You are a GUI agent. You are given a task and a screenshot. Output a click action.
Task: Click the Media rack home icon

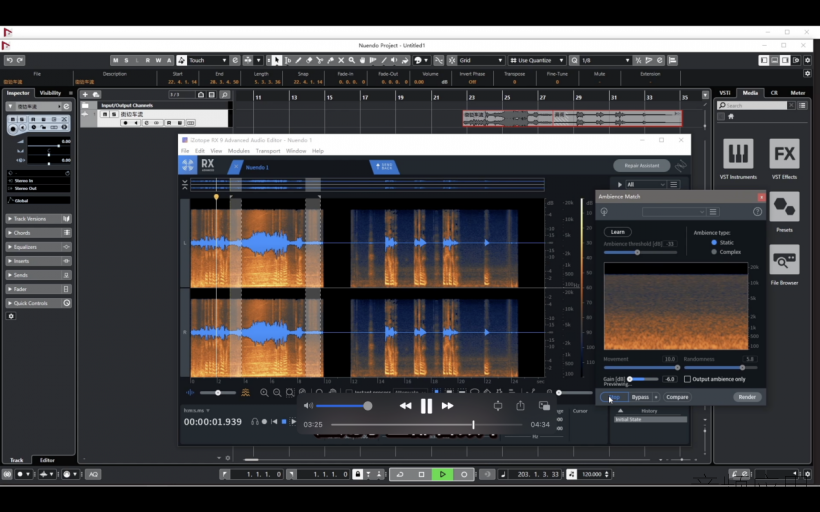coord(731,116)
